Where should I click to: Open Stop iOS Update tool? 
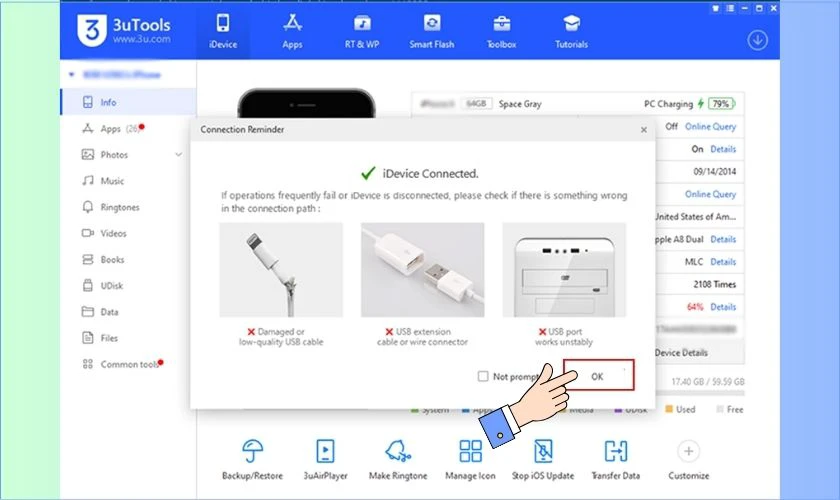[x=543, y=460]
